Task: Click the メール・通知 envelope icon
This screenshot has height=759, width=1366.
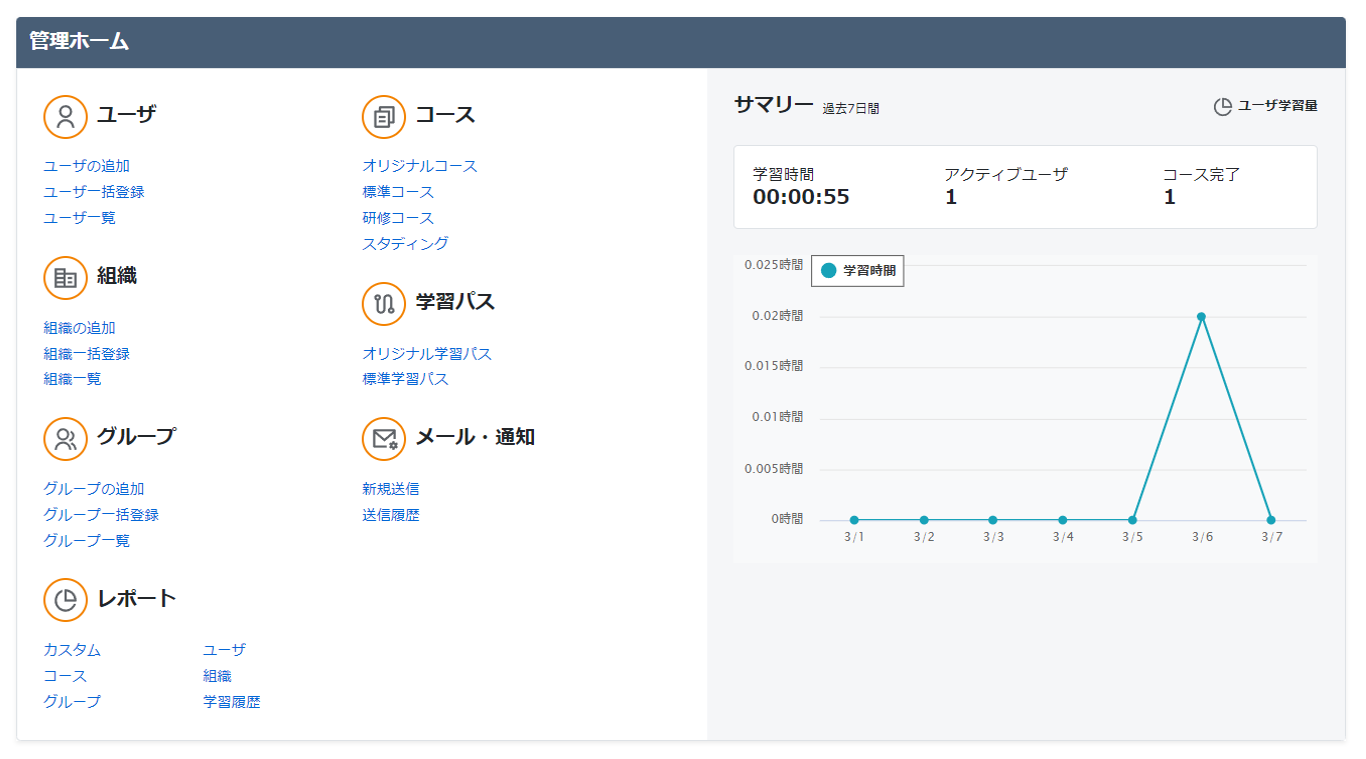Action: click(x=384, y=439)
